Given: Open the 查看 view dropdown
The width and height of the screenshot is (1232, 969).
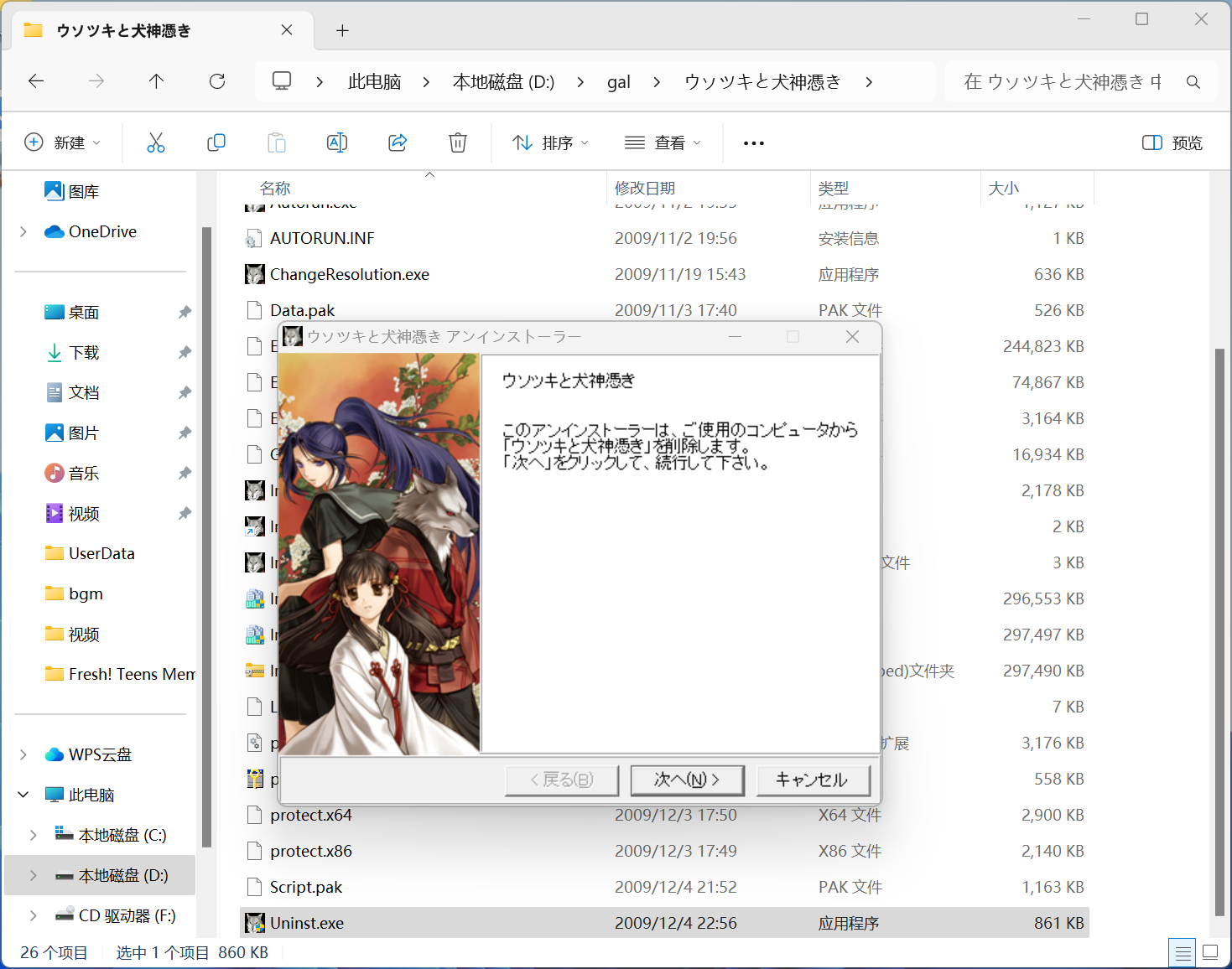Looking at the screenshot, I should (663, 142).
